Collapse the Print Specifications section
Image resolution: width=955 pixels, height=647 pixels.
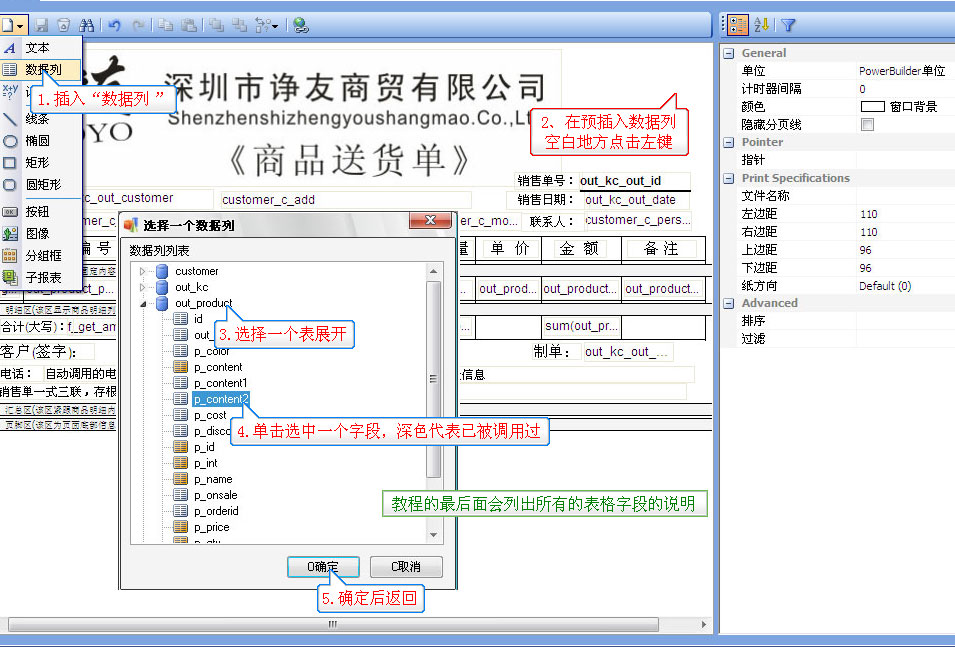pos(729,178)
